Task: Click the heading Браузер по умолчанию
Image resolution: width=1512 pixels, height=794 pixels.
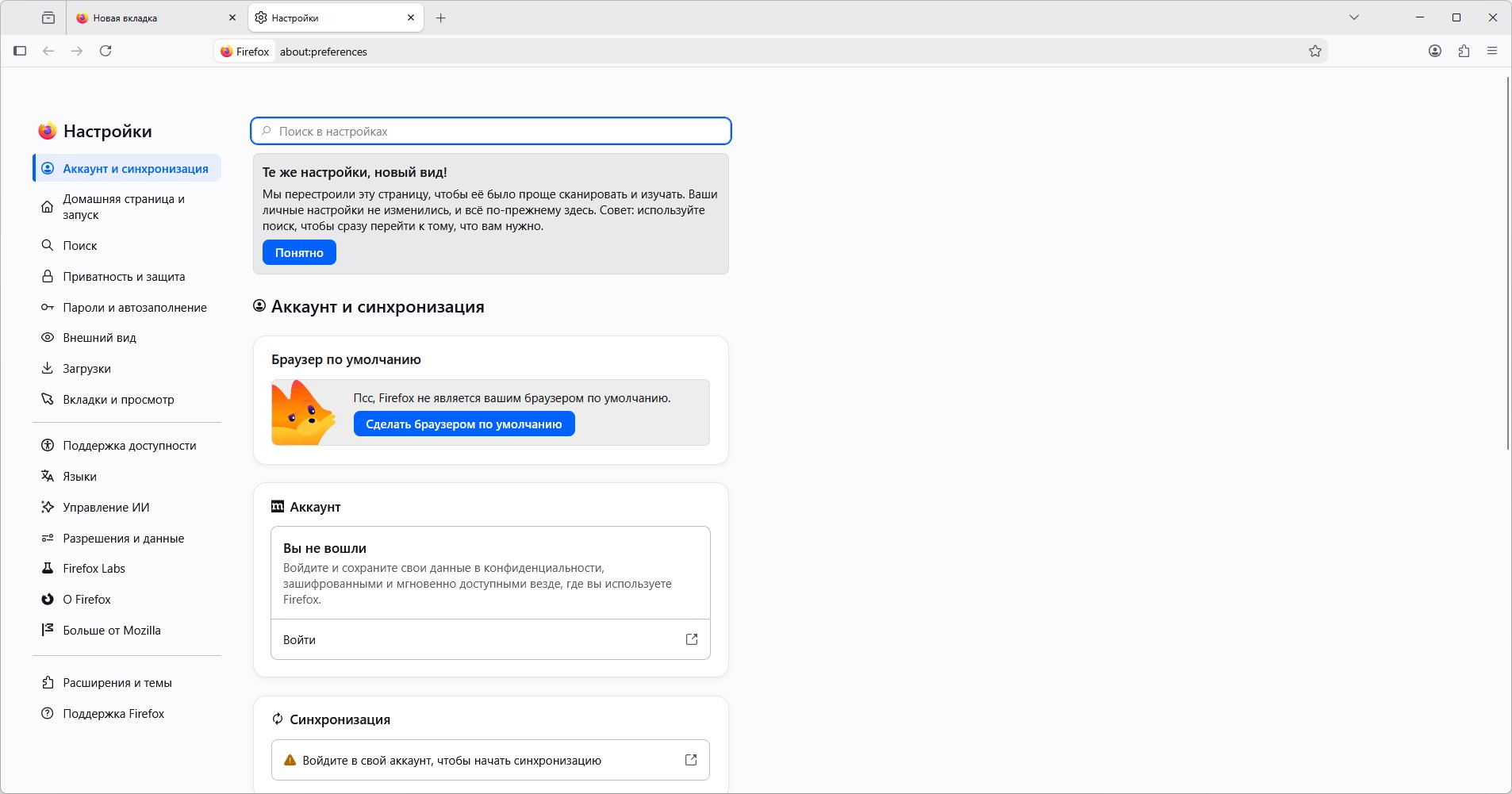Action: pos(346,359)
